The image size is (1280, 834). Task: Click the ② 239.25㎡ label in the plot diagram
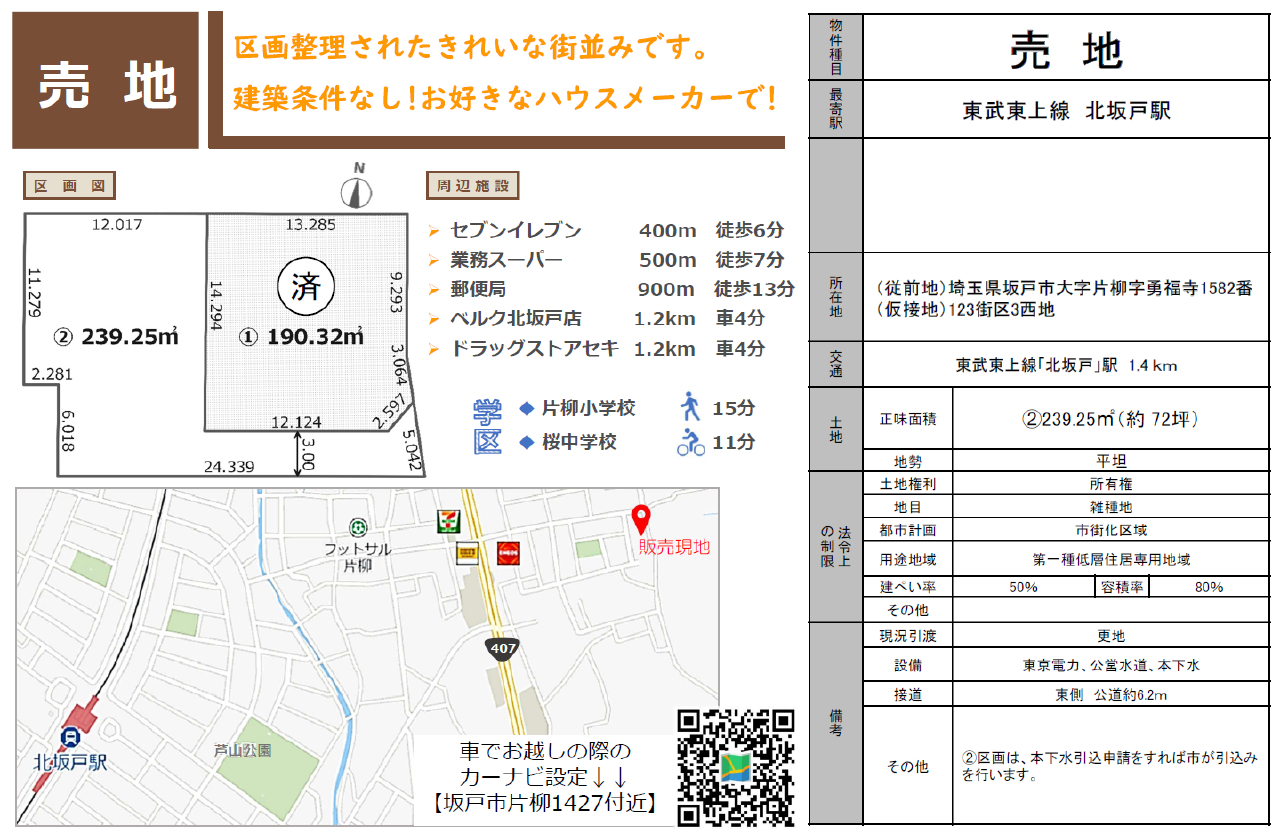point(114,337)
